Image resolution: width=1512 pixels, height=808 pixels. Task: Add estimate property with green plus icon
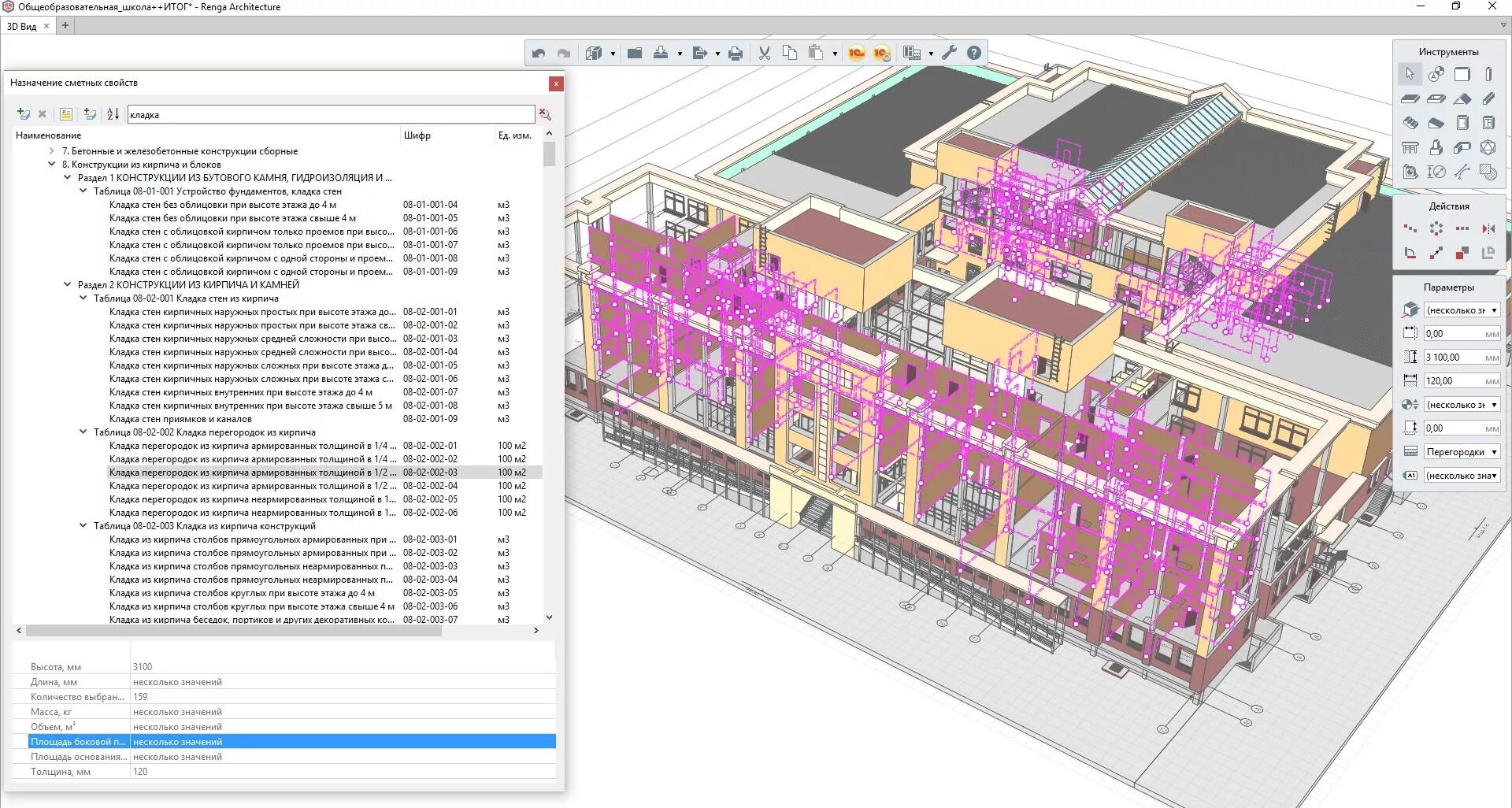click(24, 114)
